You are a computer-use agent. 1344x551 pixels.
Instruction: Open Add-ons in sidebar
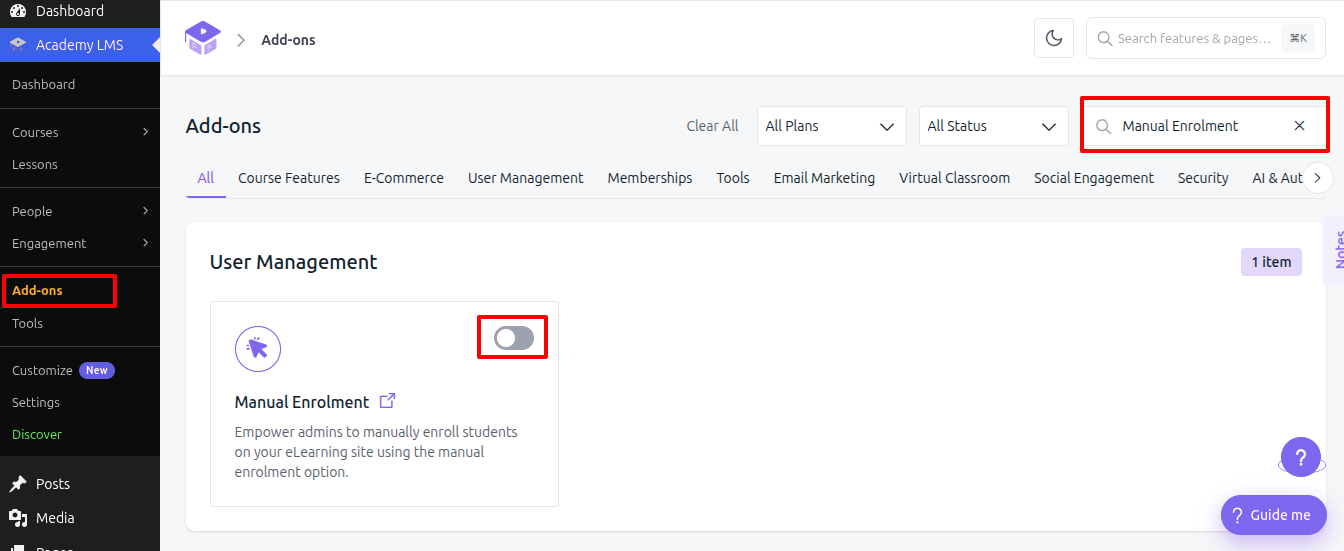pyautogui.click(x=37, y=290)
